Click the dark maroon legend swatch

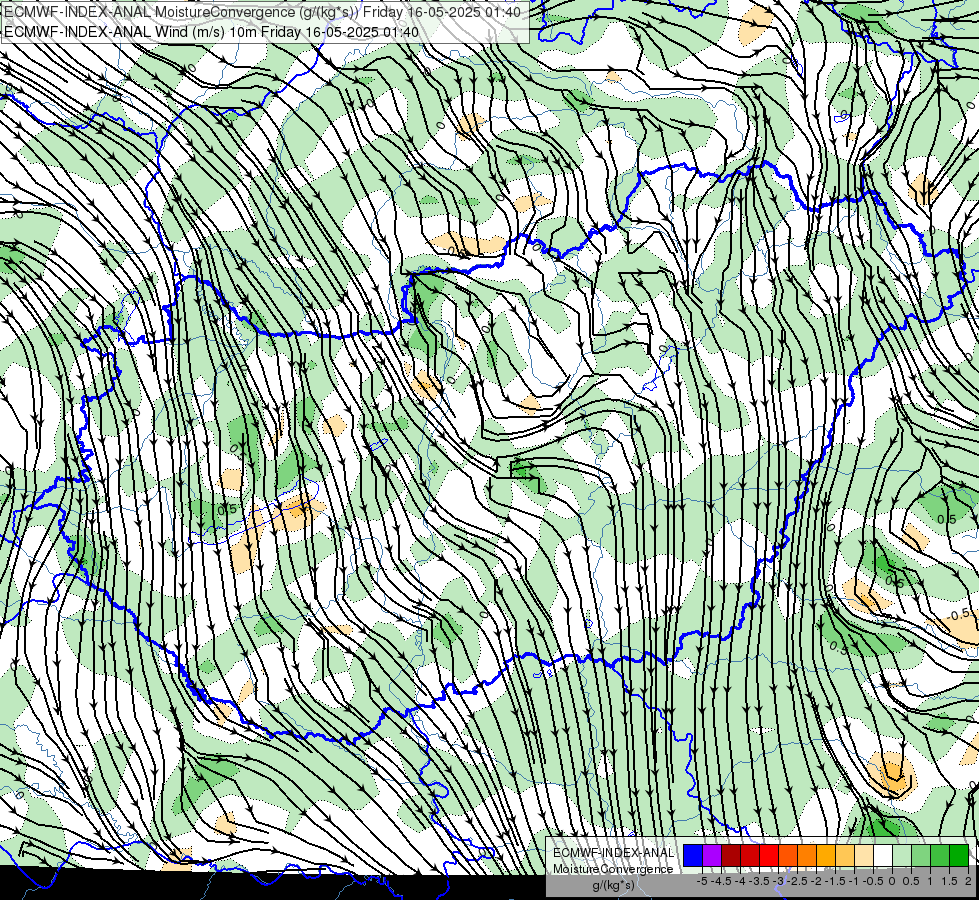[x=731, y=855]
